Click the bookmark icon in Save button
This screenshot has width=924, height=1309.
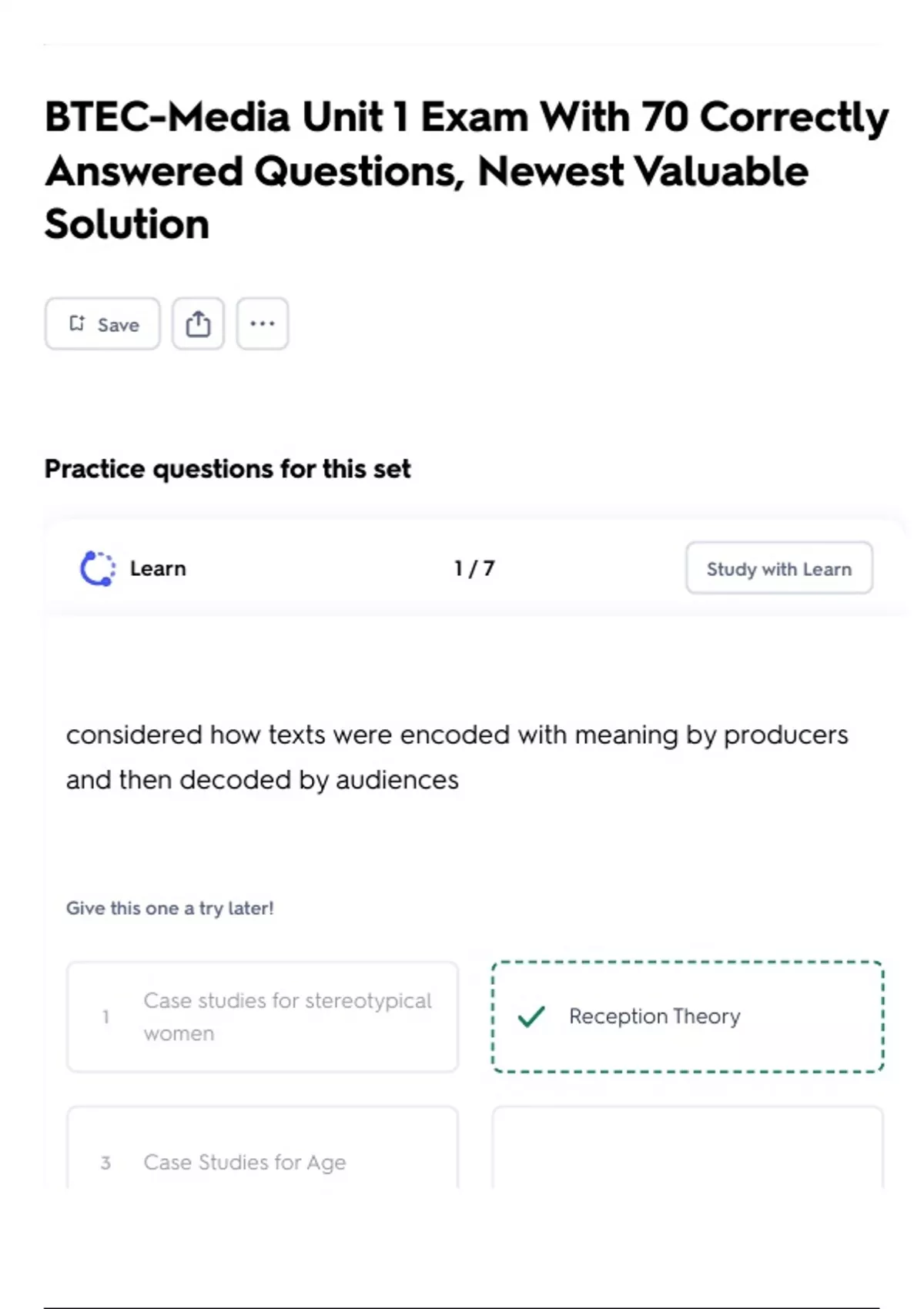click(77, 323)
